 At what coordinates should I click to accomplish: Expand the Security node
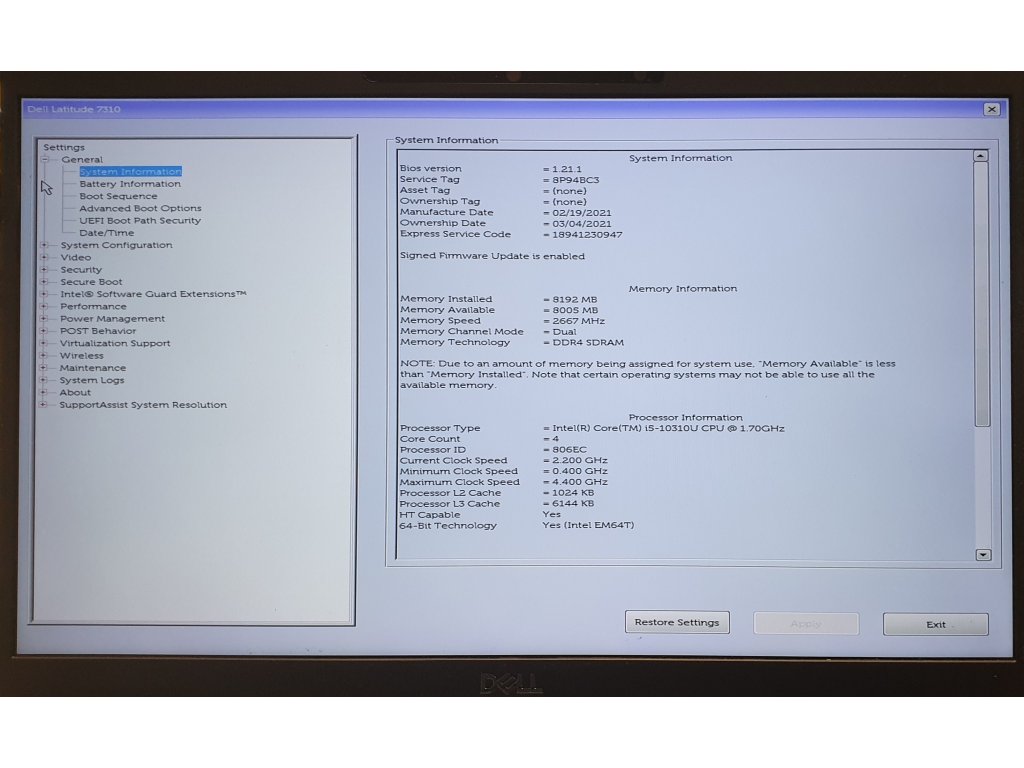click(x=44, y=270)
